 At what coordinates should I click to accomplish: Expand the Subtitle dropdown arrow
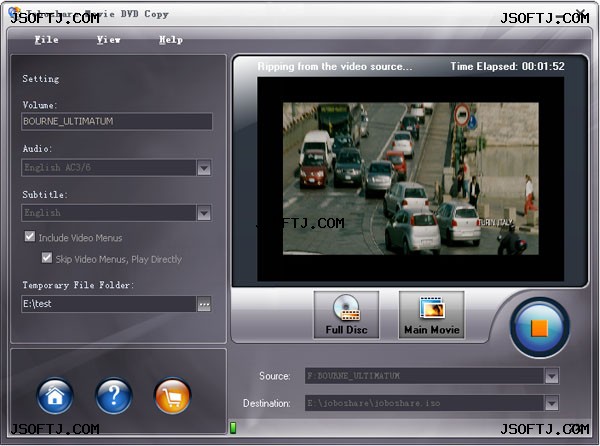click(x=204, y=213)
